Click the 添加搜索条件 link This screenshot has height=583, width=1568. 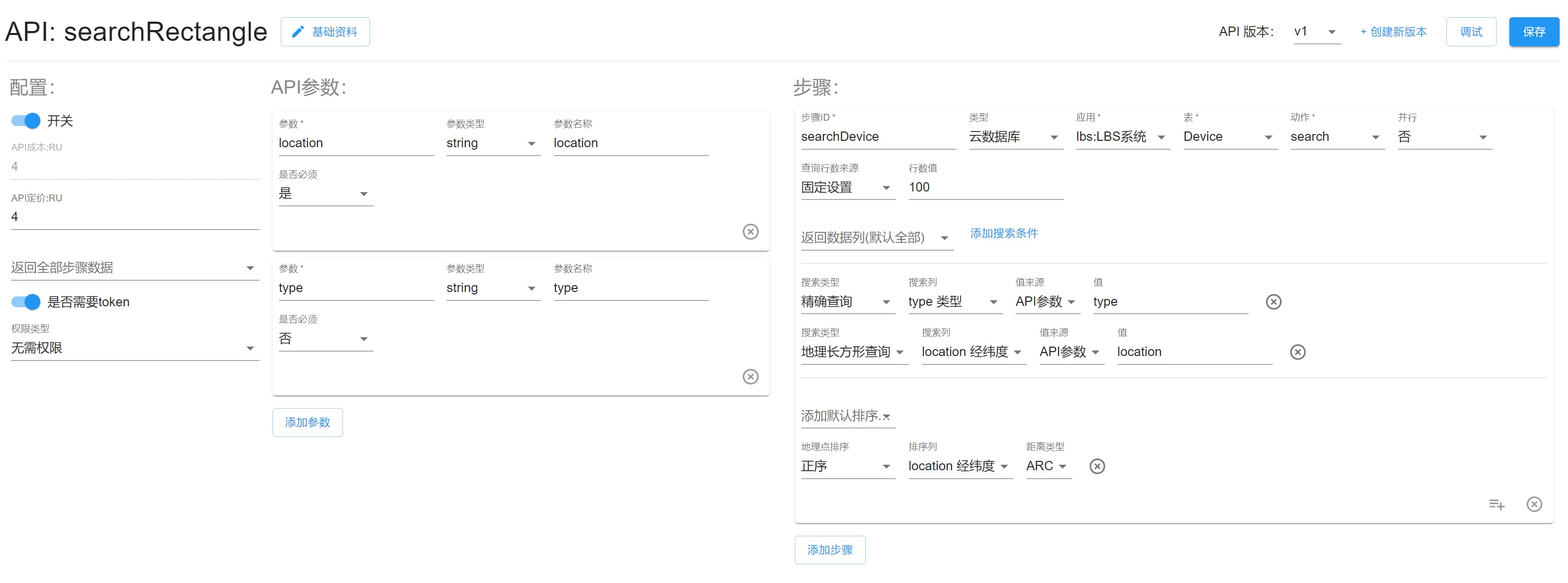pos(1003,233)
